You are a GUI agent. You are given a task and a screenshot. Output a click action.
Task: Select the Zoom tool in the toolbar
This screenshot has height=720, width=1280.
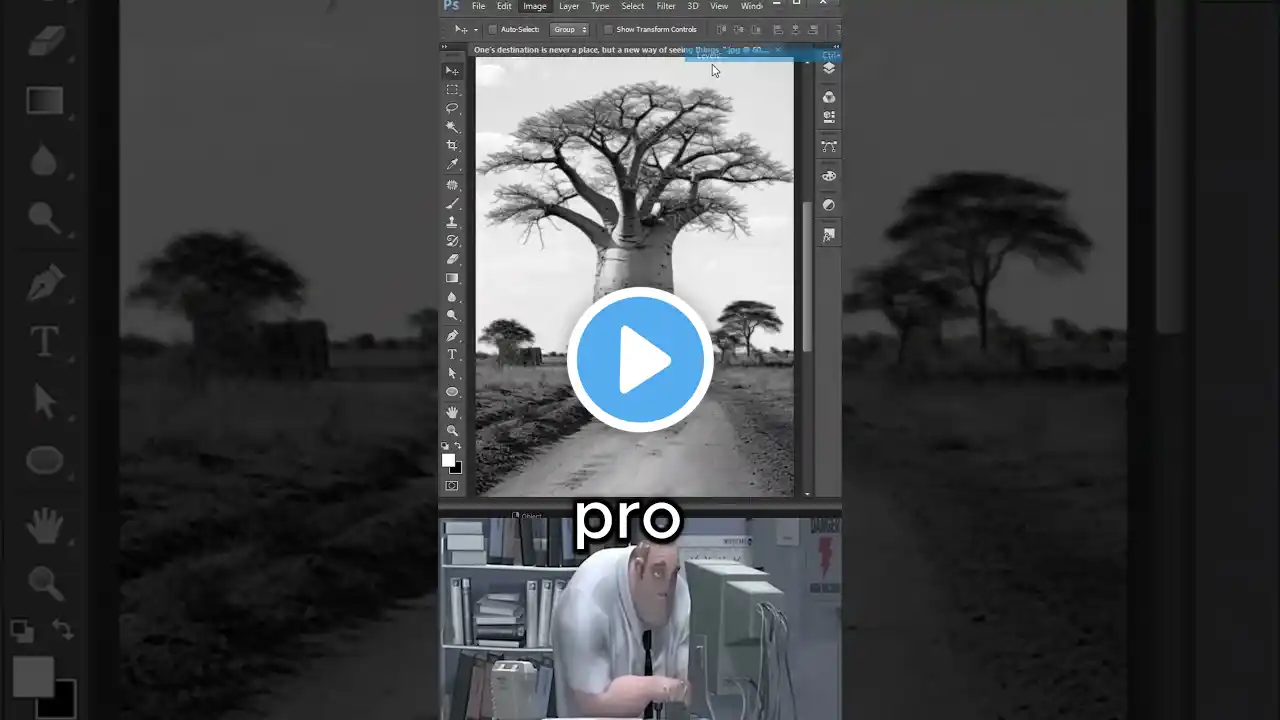(x=452, y=431)
